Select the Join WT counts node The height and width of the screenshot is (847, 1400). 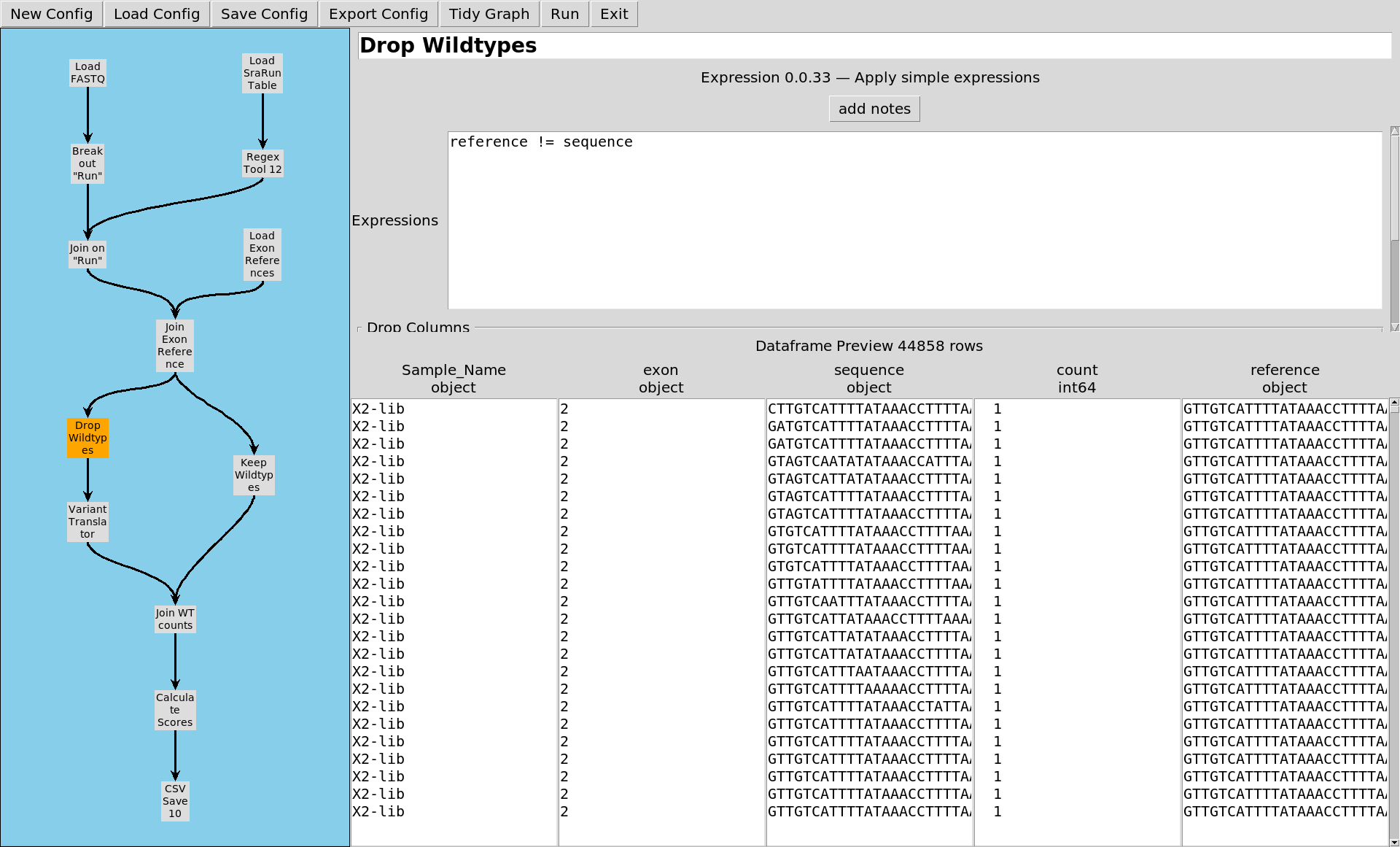pyautogui.click(x=175, y=619)
